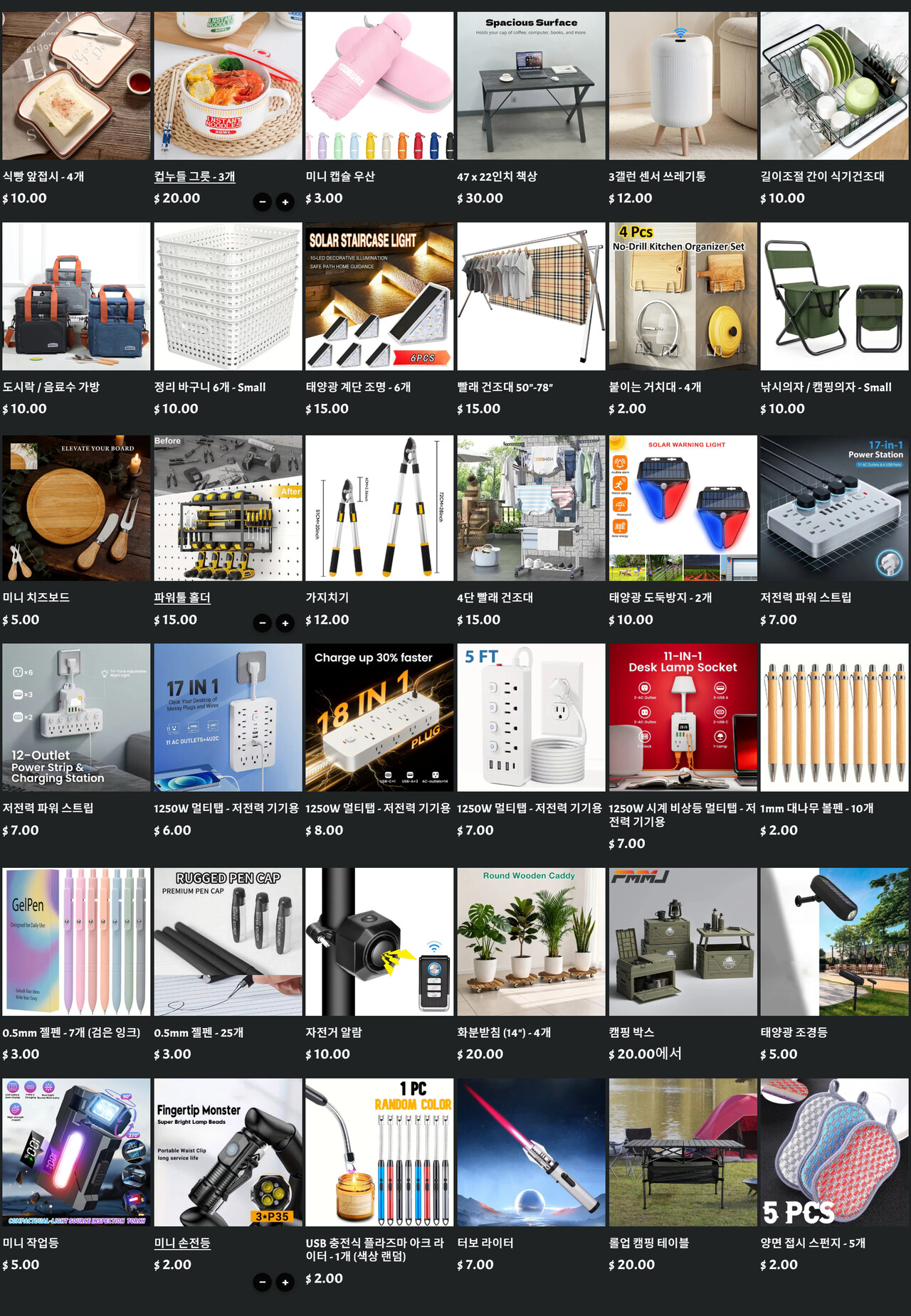Image resolution: width=911 pixels, height=1316 pixels.
Task: Decrease the quantity of 파워툴 홀더
Action: (263, 624)
